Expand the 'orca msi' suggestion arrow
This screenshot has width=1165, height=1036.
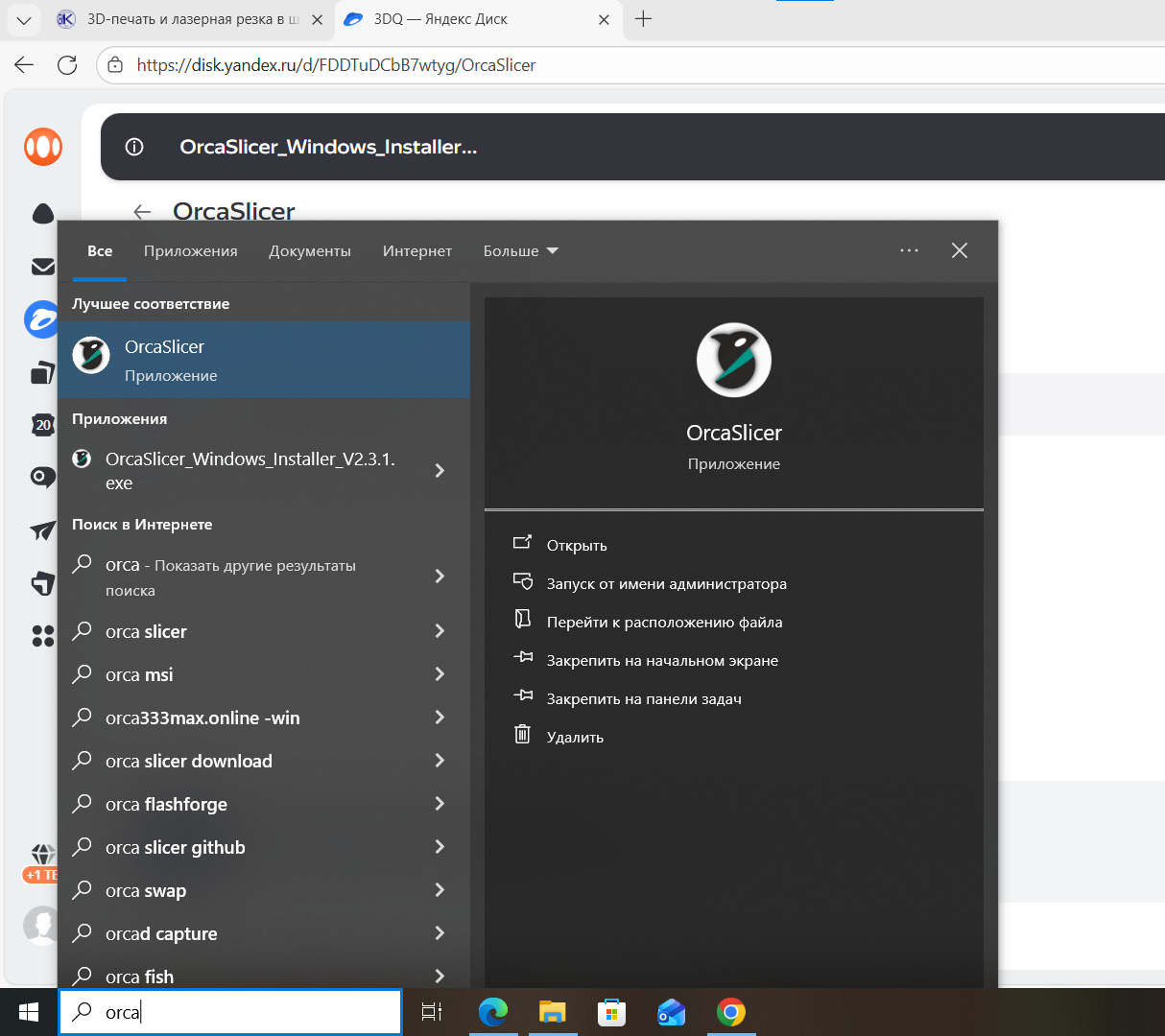[440, 674]
